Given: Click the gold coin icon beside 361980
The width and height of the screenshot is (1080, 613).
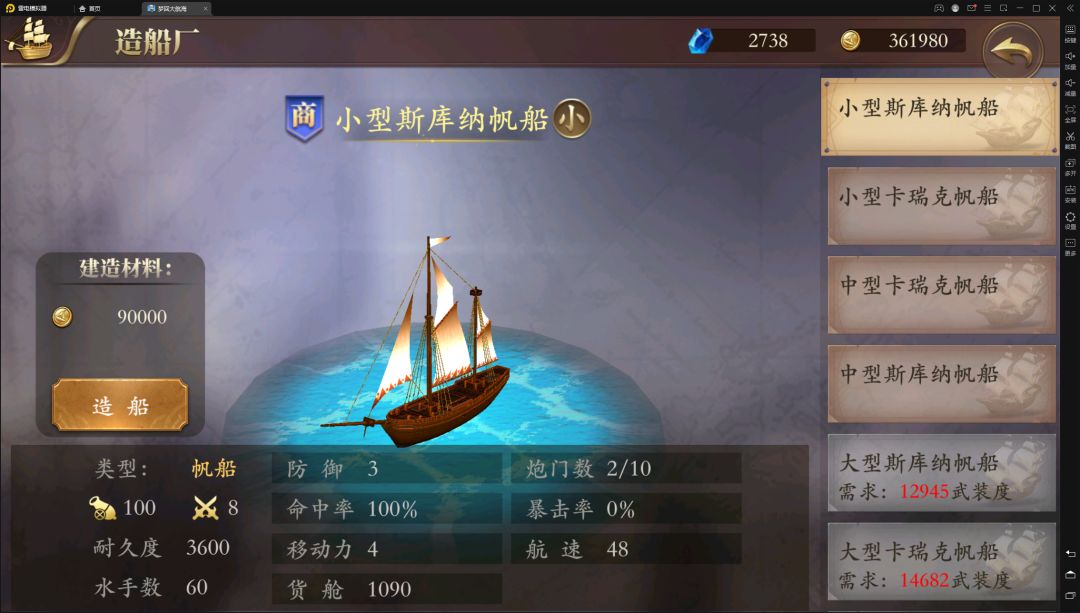Looking at the screenshot, I should (x=850, y=41).
